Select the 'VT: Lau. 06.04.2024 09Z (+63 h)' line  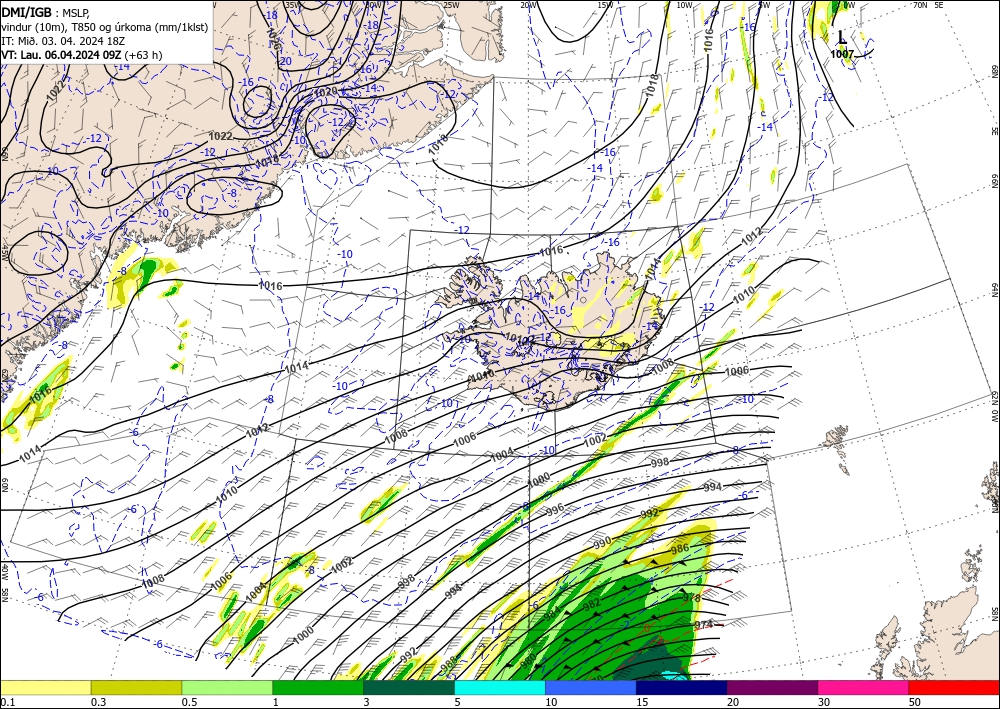pos(82,55)
